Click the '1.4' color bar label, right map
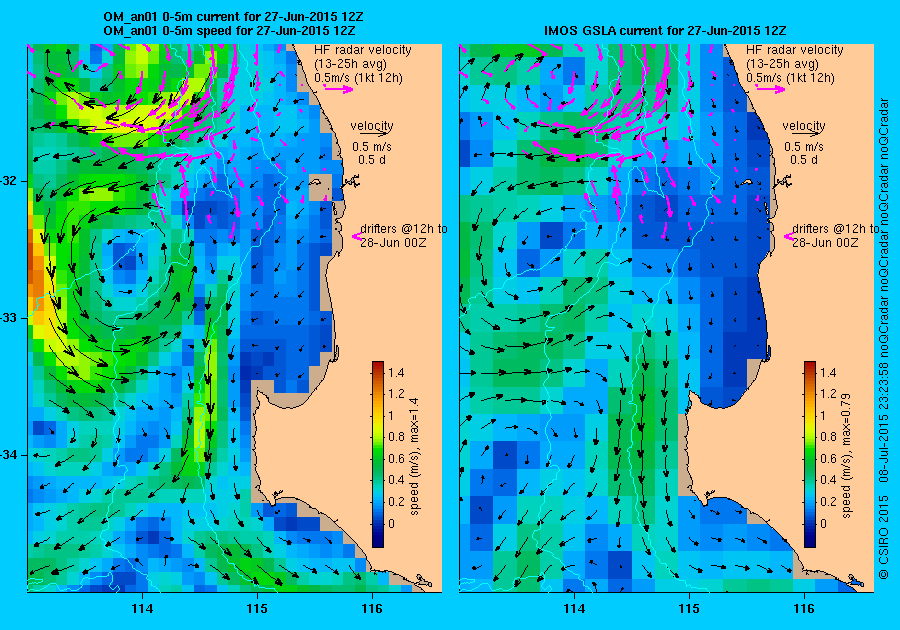 (828, 373)
